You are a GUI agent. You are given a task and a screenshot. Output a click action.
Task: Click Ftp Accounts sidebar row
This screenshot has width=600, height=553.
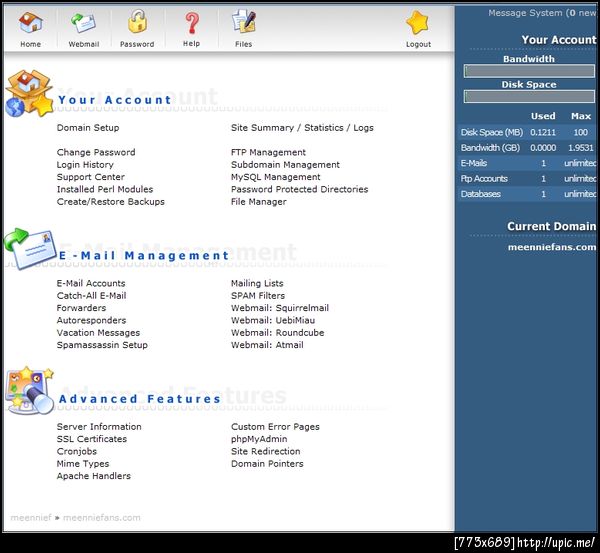[x=527, y=179]
